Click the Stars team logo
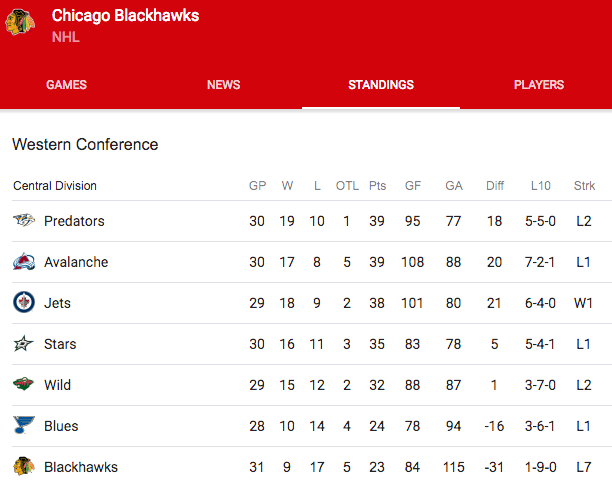 [24, 344]
